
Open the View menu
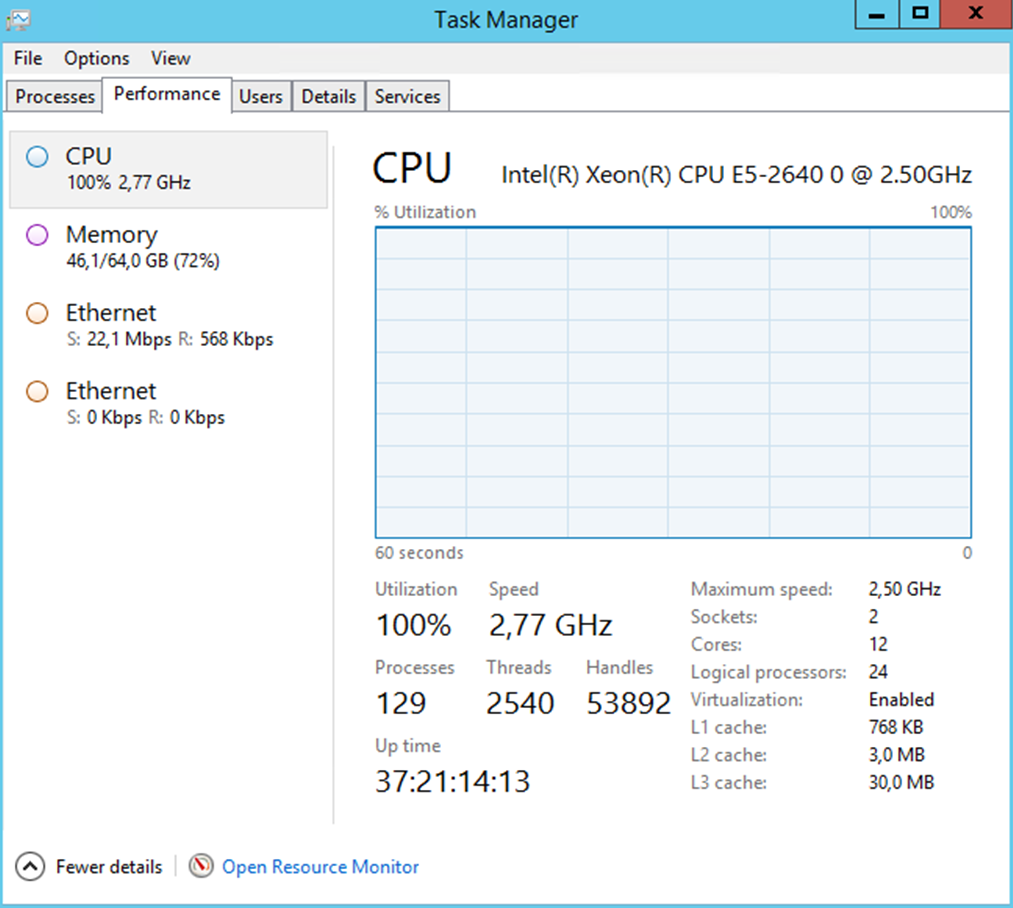click(170, 58)
